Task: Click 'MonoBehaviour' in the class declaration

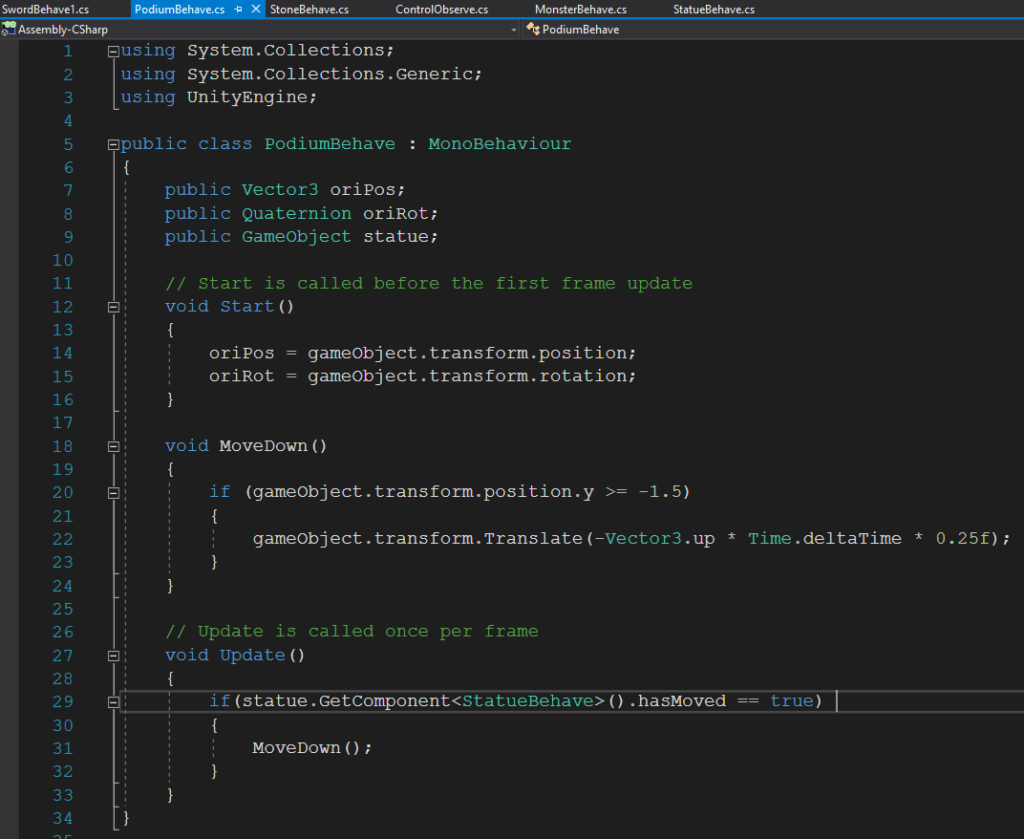Action: point(500,144)
